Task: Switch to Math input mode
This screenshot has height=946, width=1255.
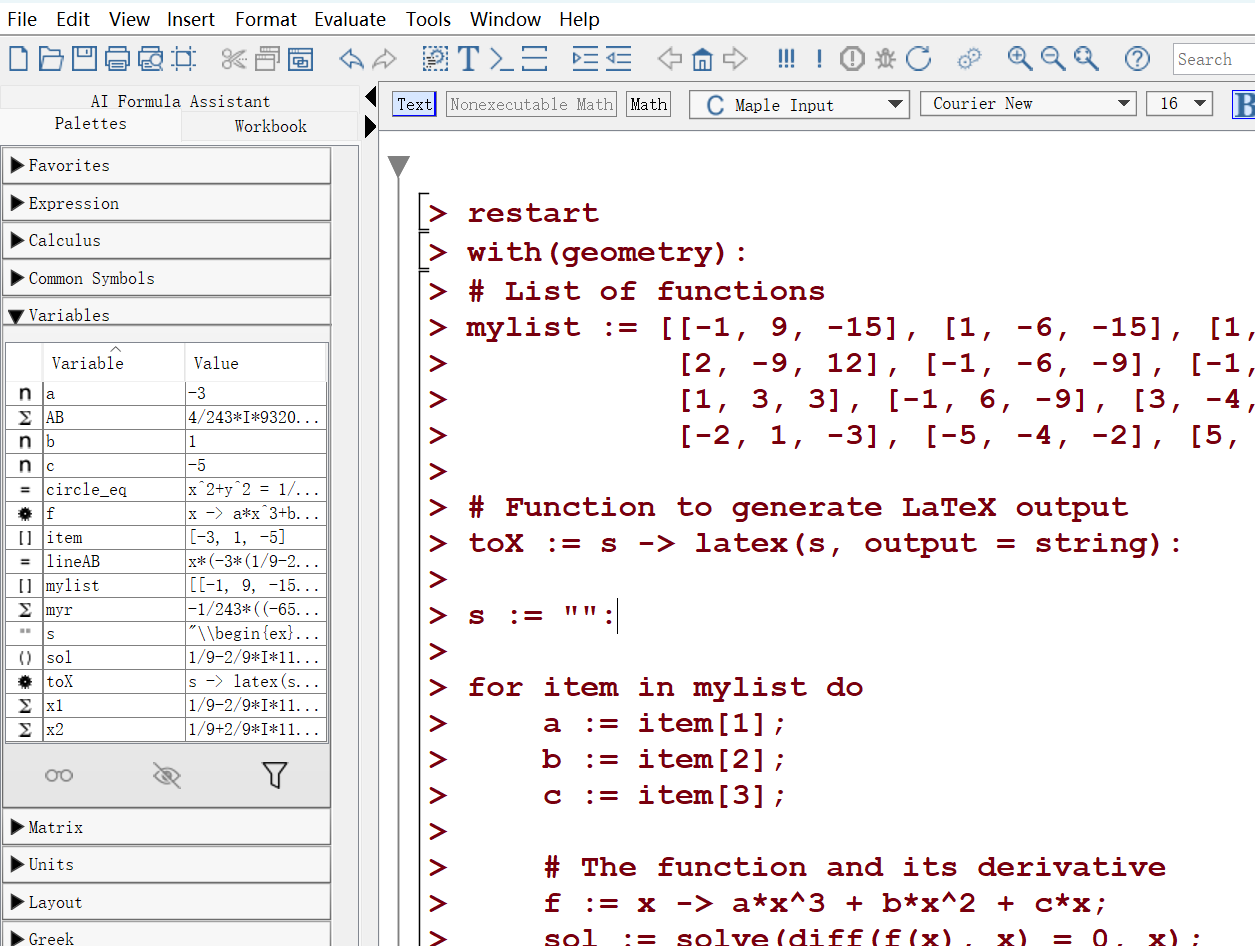Action: [648, 104]
